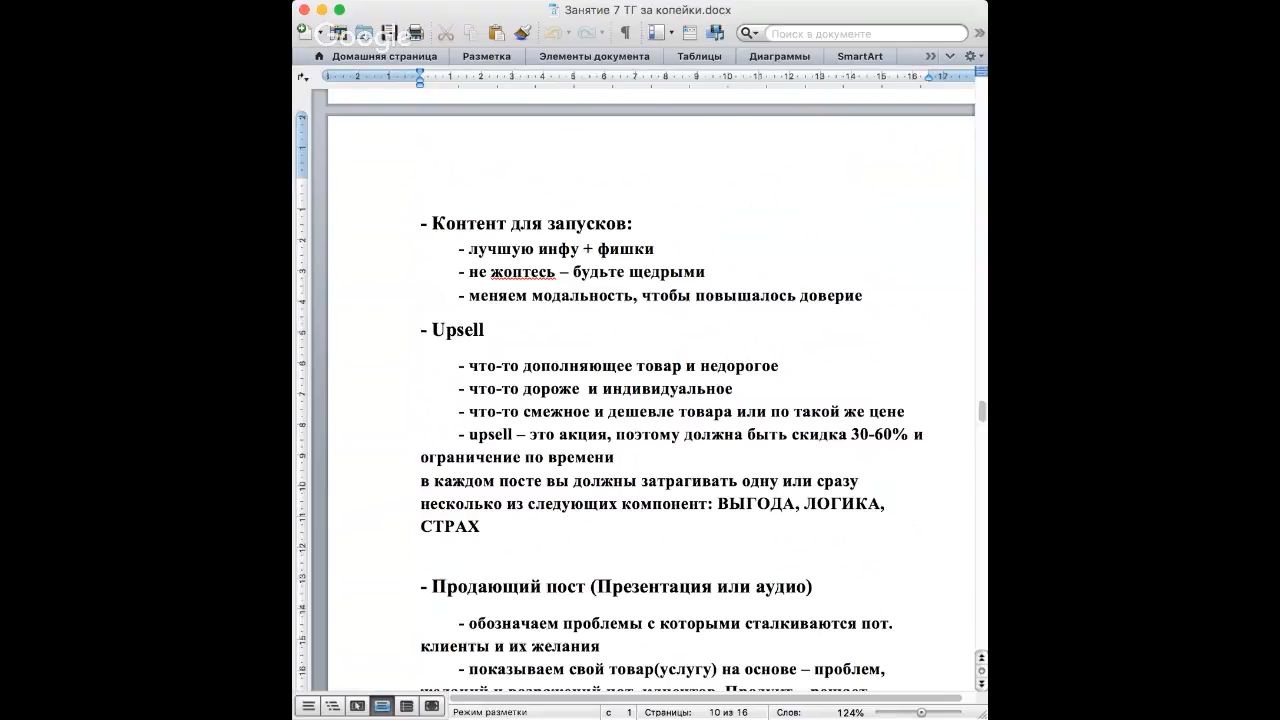Click the Sidebar view icon
The image size is (1280, 720).
[656, 33]
